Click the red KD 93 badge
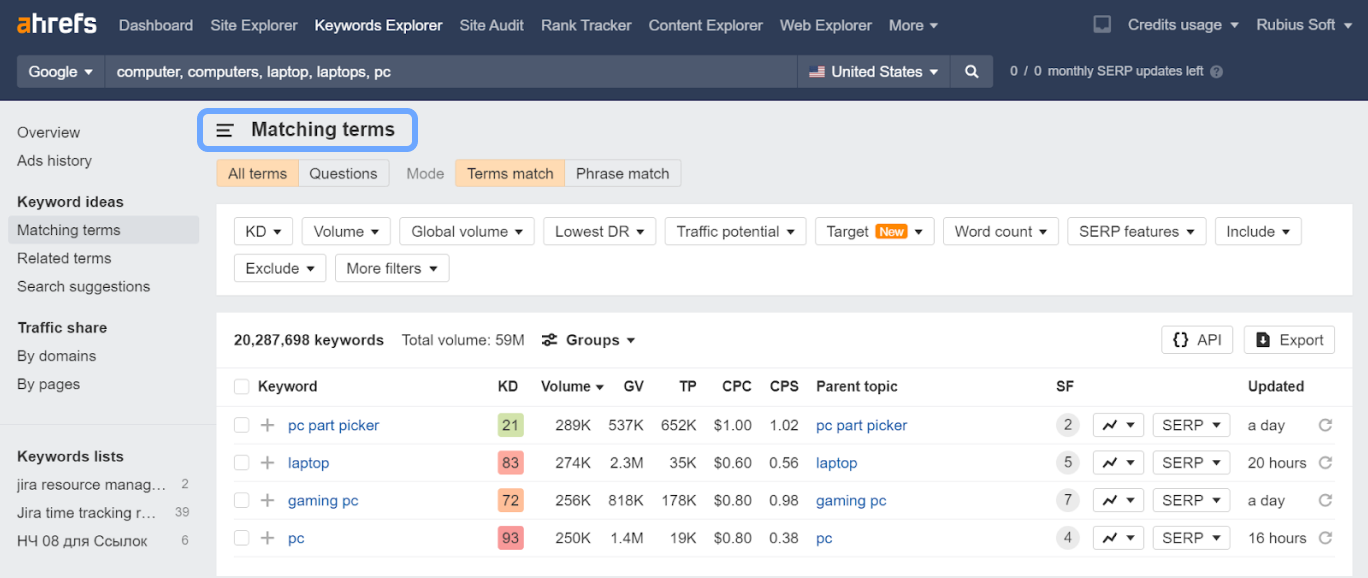1368x578 pixels. click(x=510, y=538)
